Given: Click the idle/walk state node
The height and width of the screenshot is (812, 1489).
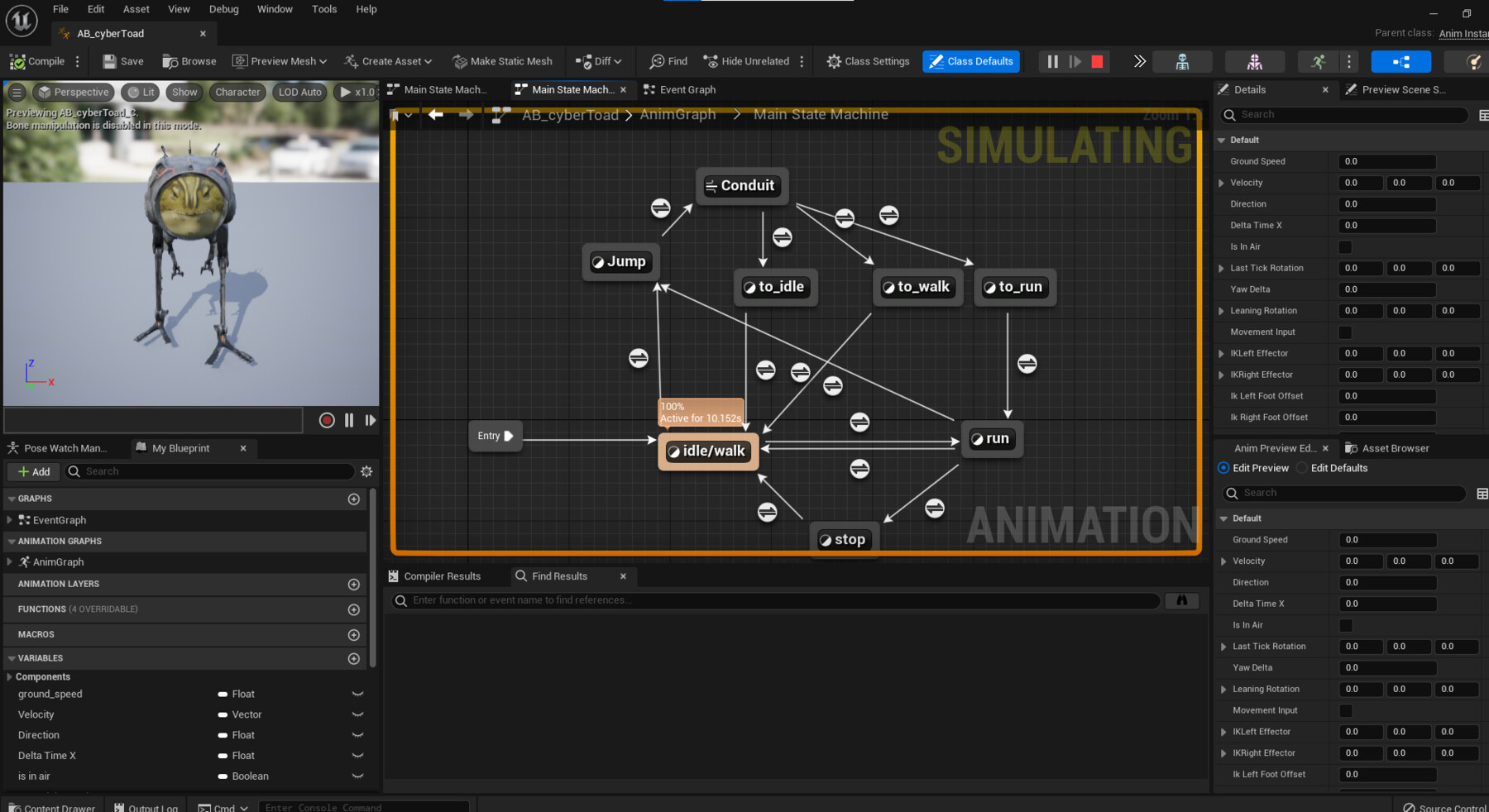Looking at the screenshot, I should 708,451.
